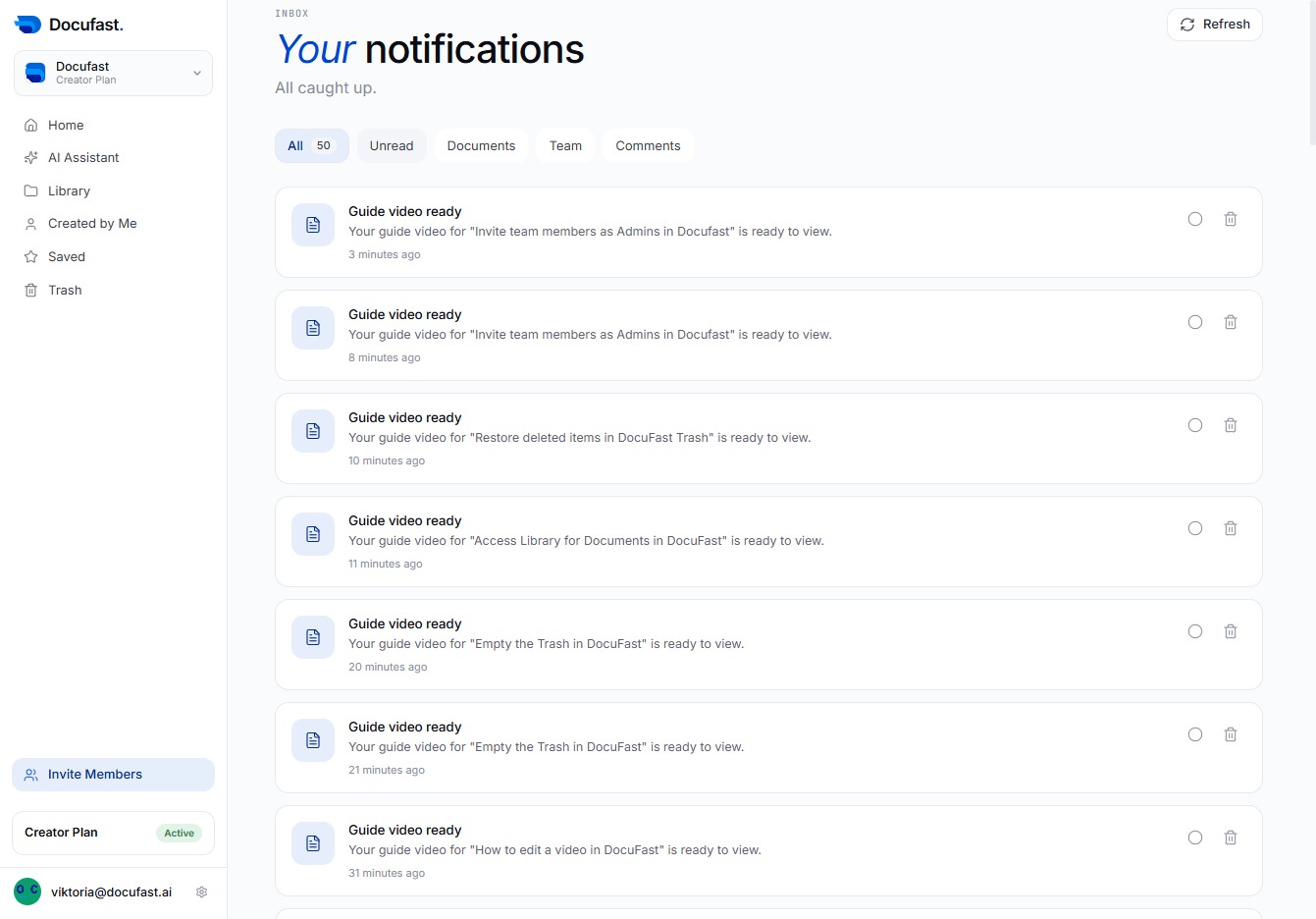The height and width of the screenshot is (919, 1316).
Task: Delete the notification from 20 minutes ago
Action: 1231,631
